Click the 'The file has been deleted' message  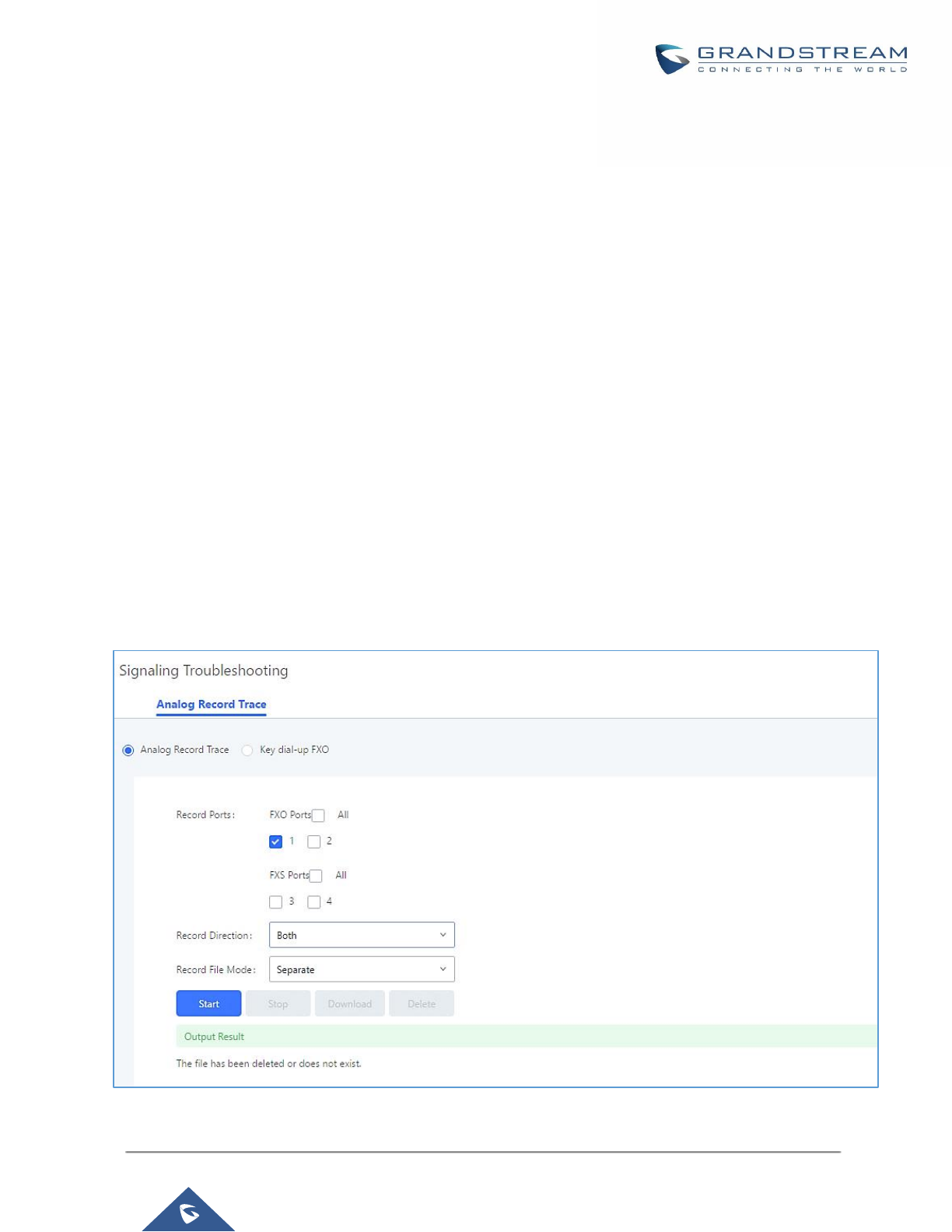pos(268,1064)
